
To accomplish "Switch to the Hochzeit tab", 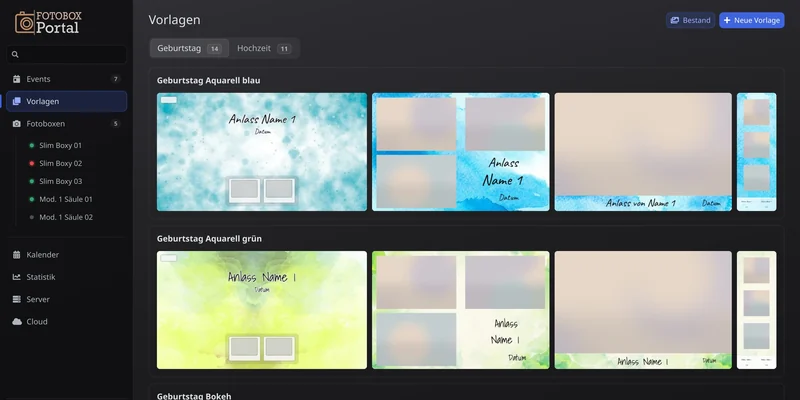I will click(x=264, y=48).
